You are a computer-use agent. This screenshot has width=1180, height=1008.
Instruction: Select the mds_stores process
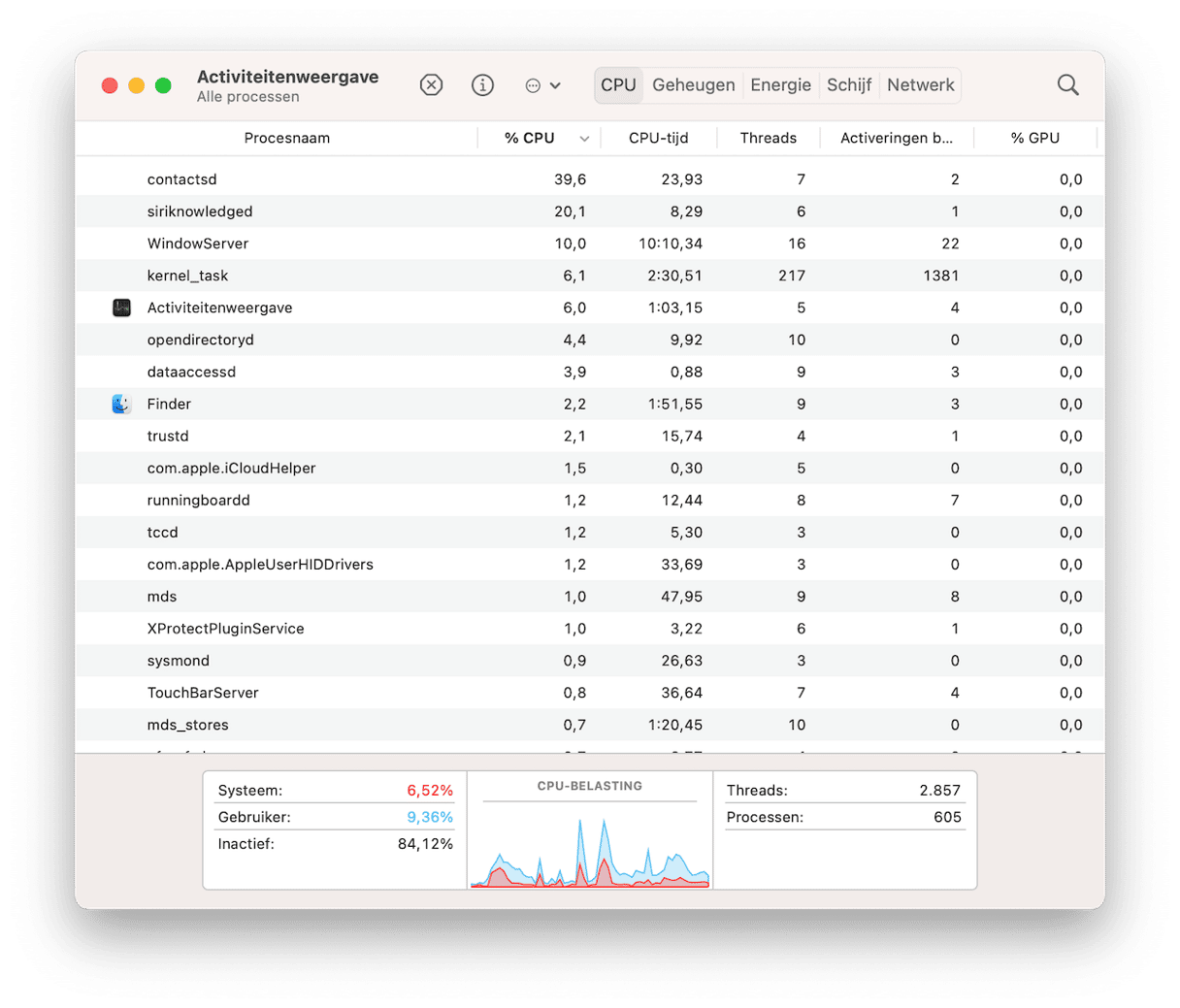pyautogui.click(x=590, y=724)
